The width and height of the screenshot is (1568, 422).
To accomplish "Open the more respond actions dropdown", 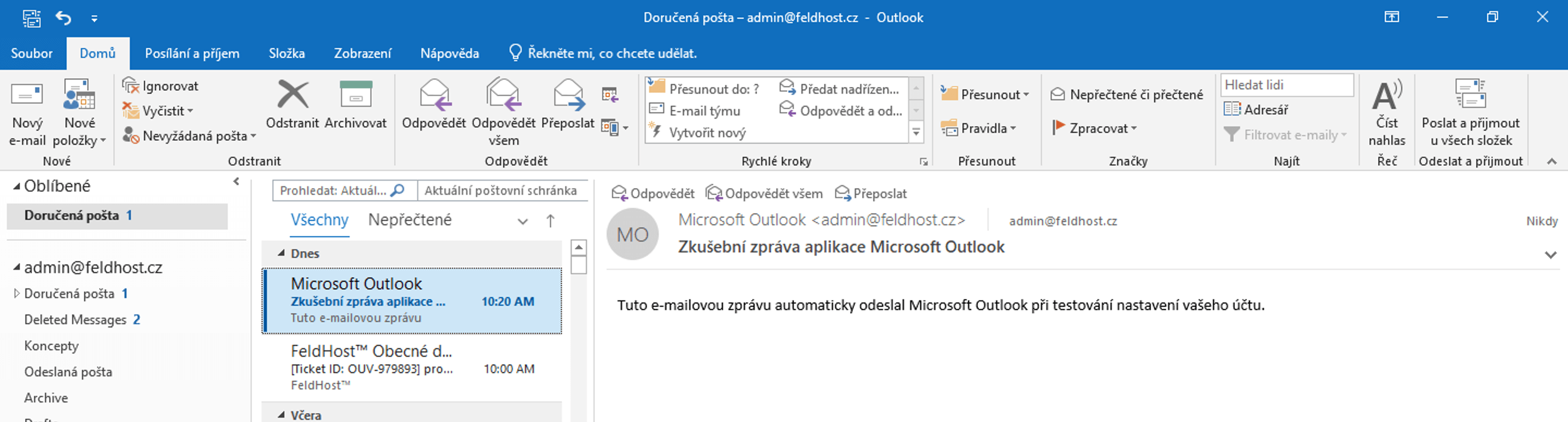I will pyautogui.click(x=615, y=128).
